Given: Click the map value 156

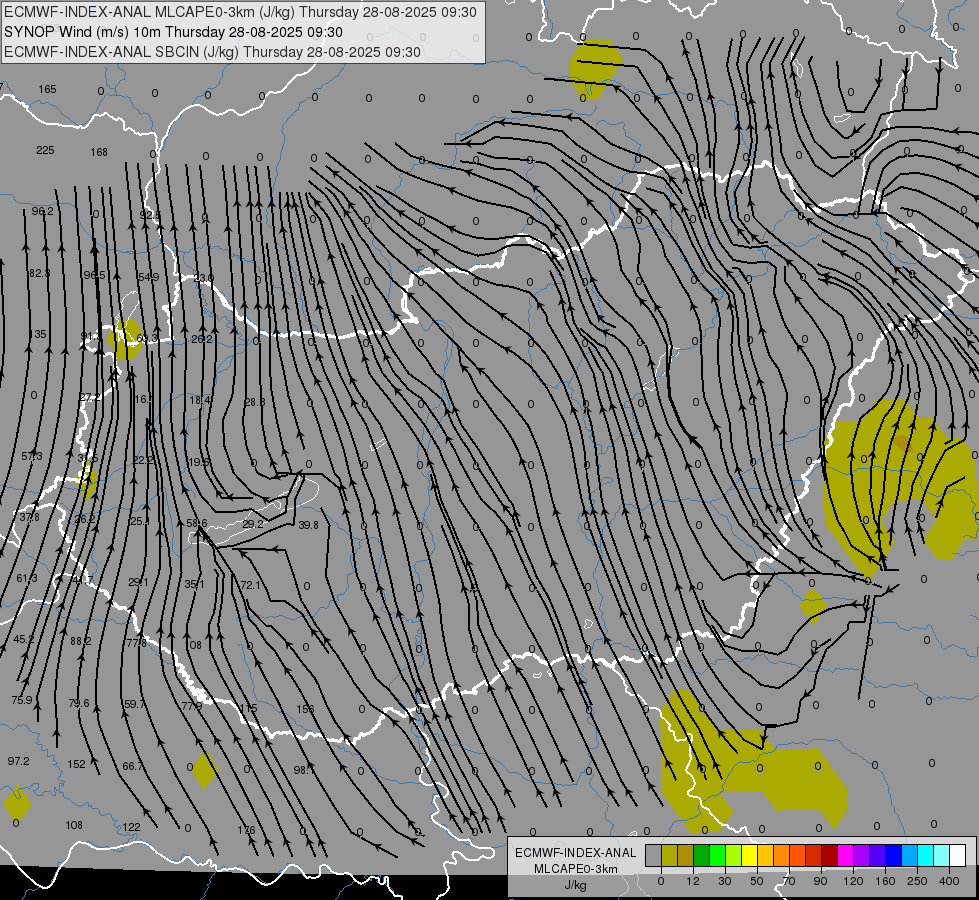Looking at the screenshot, I should [305, 709].
